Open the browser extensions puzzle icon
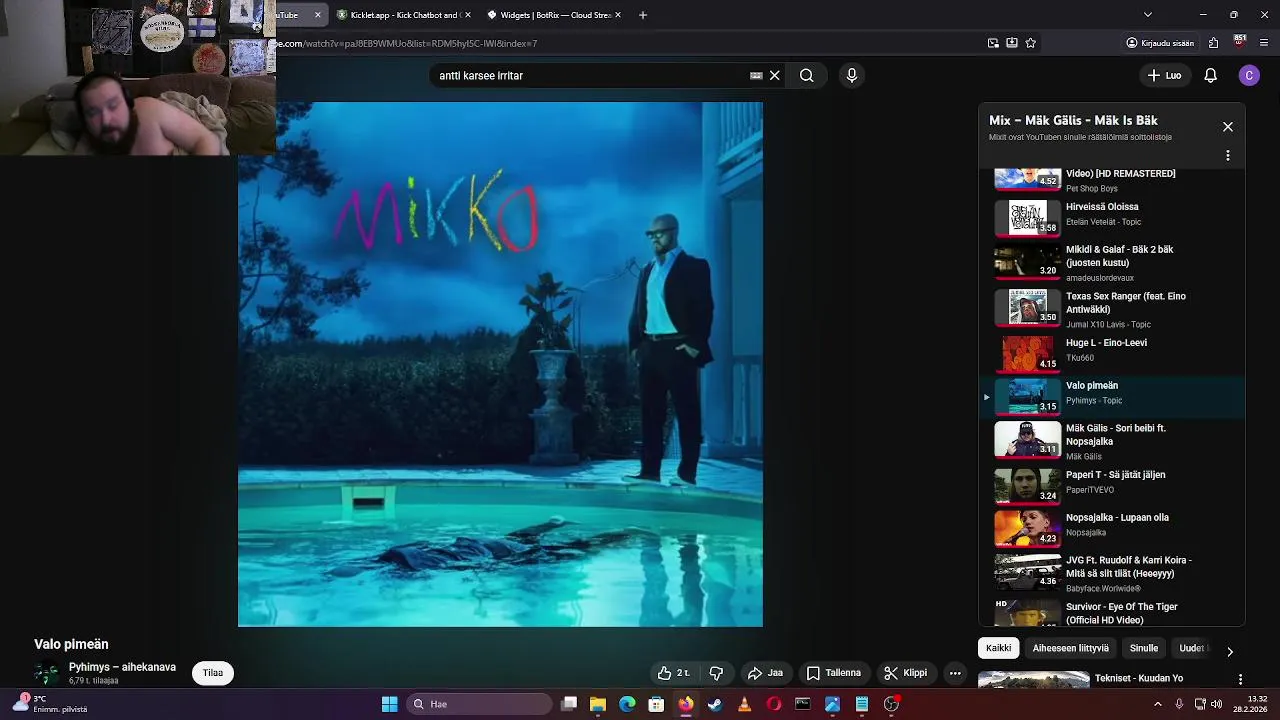 [1213, 43]
